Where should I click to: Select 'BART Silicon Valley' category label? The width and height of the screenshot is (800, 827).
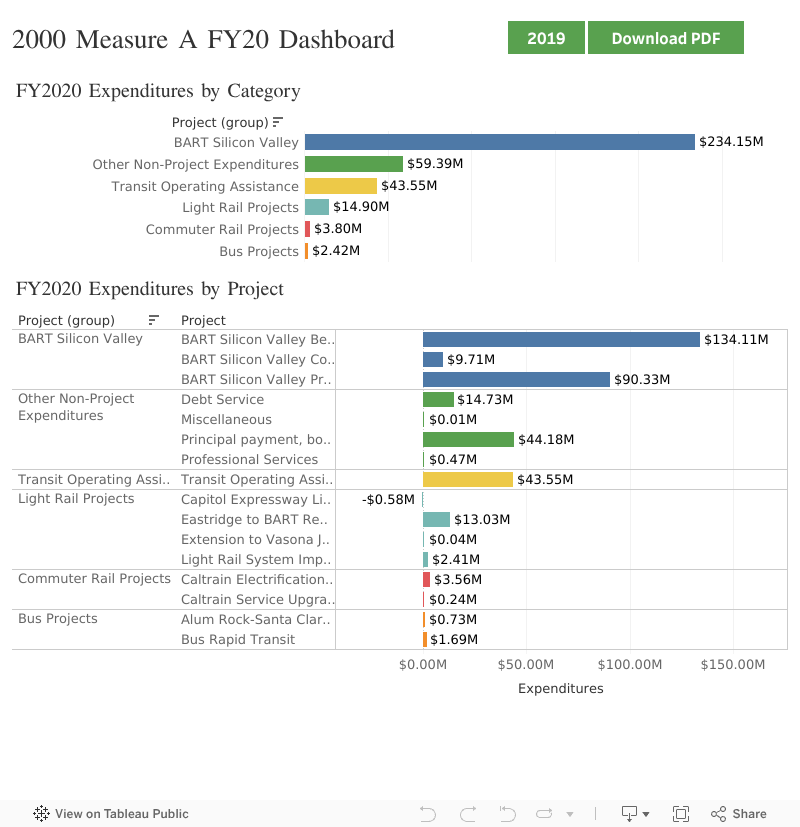[x=236, y=142]
